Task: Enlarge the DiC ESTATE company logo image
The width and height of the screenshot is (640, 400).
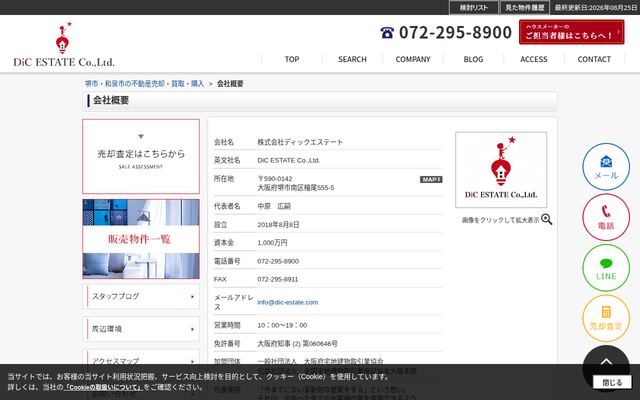Action: point(501,170)
